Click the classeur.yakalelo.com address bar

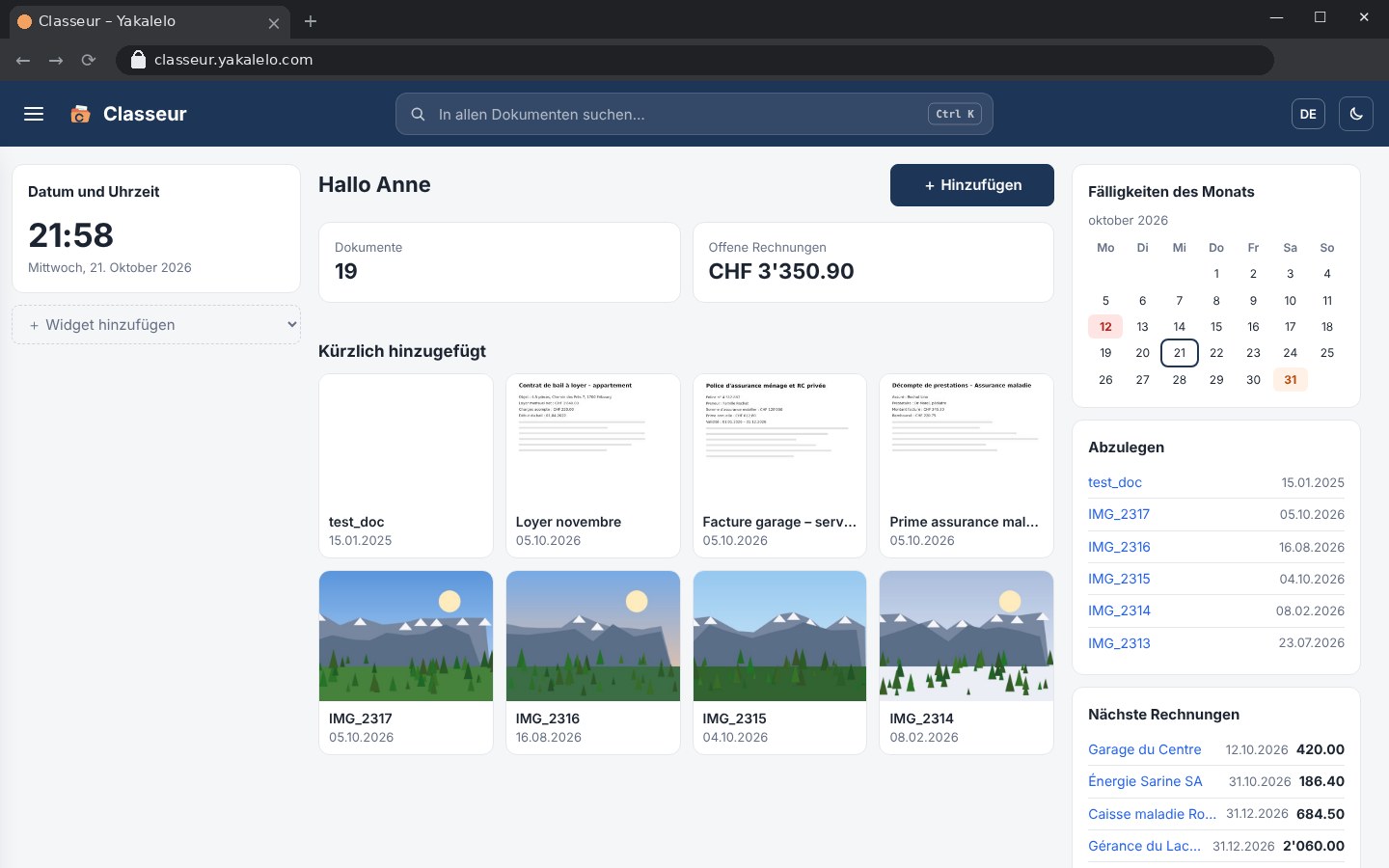[694, 60]
